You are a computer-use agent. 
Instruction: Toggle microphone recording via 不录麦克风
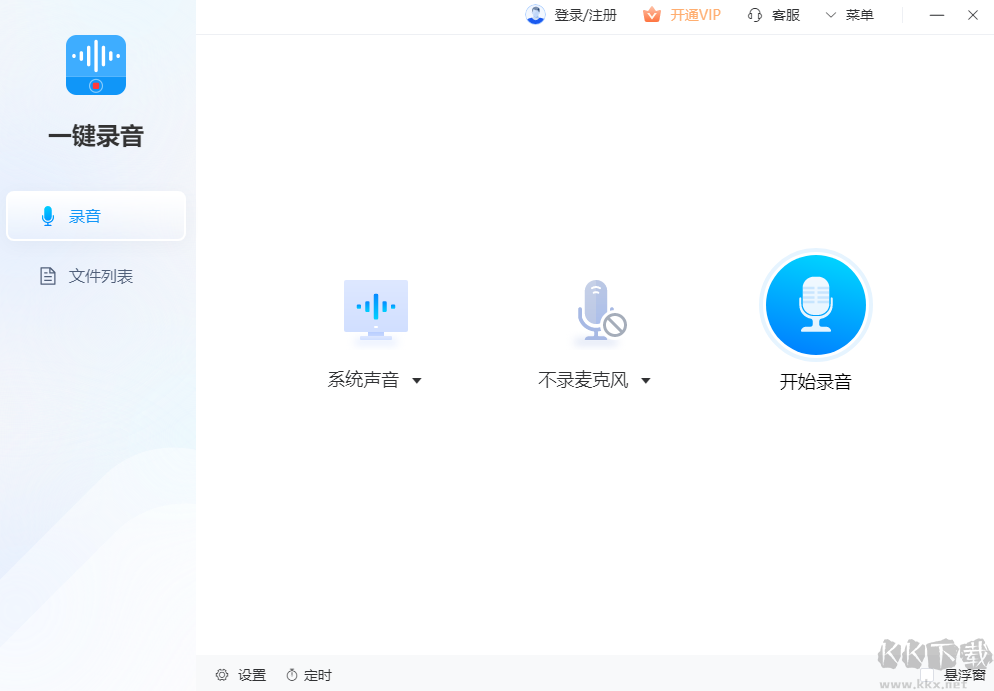click(583, 380)
